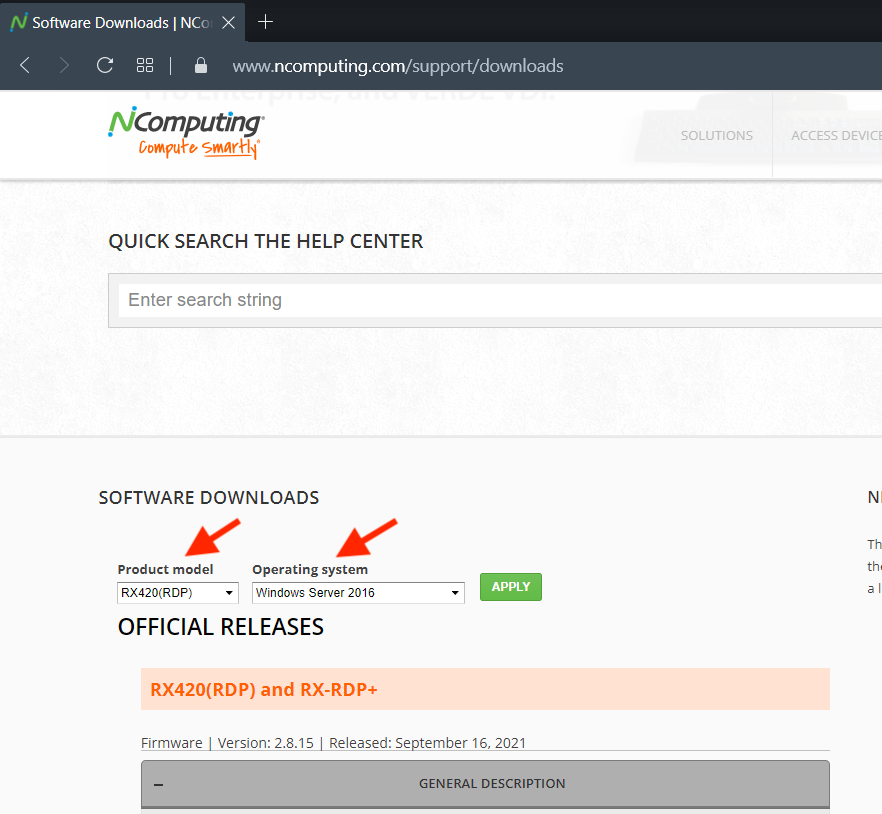
Task: Open a new tab with the plus icon
Action: pyautogui.click(x=265, y=22)
